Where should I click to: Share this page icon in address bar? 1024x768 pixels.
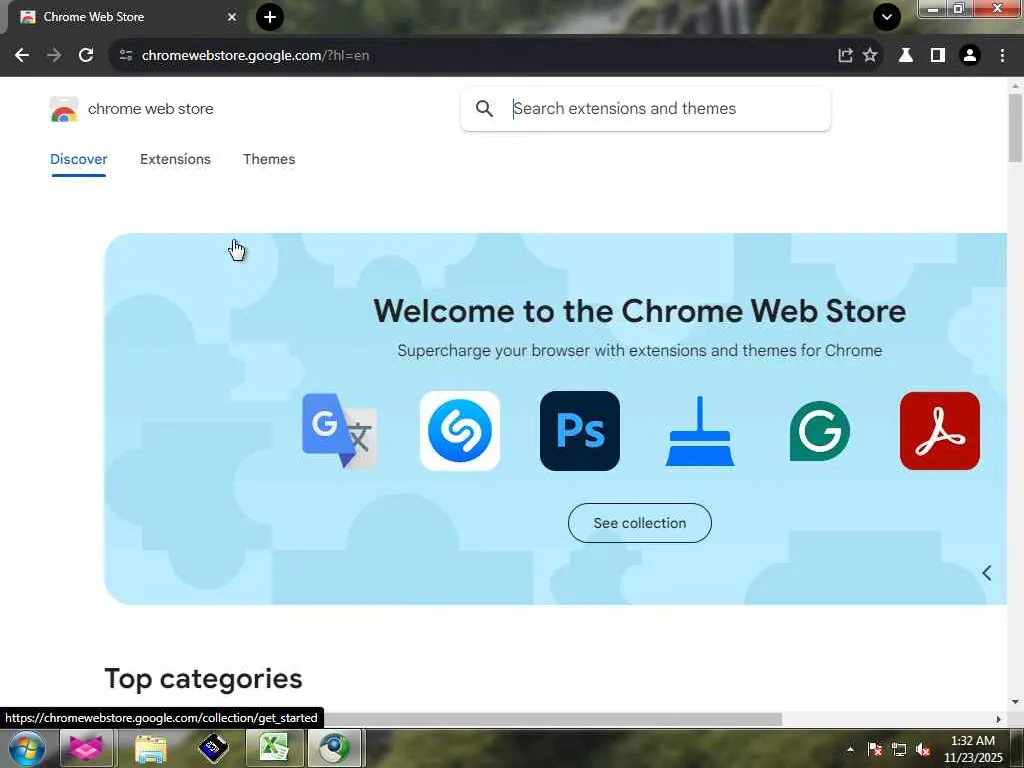[845, 56]
